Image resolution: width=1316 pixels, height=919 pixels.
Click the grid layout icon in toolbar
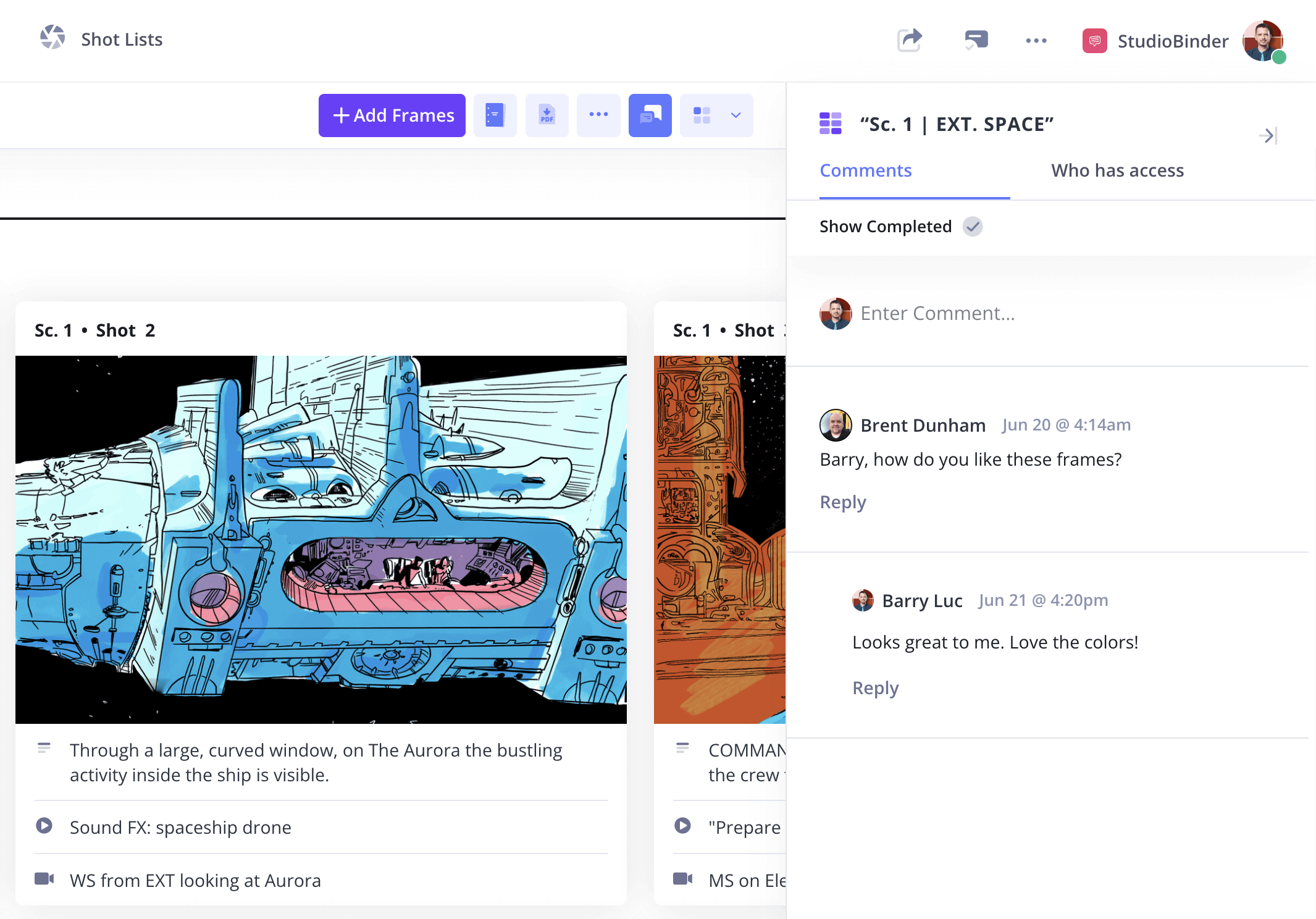coord(701,115)
